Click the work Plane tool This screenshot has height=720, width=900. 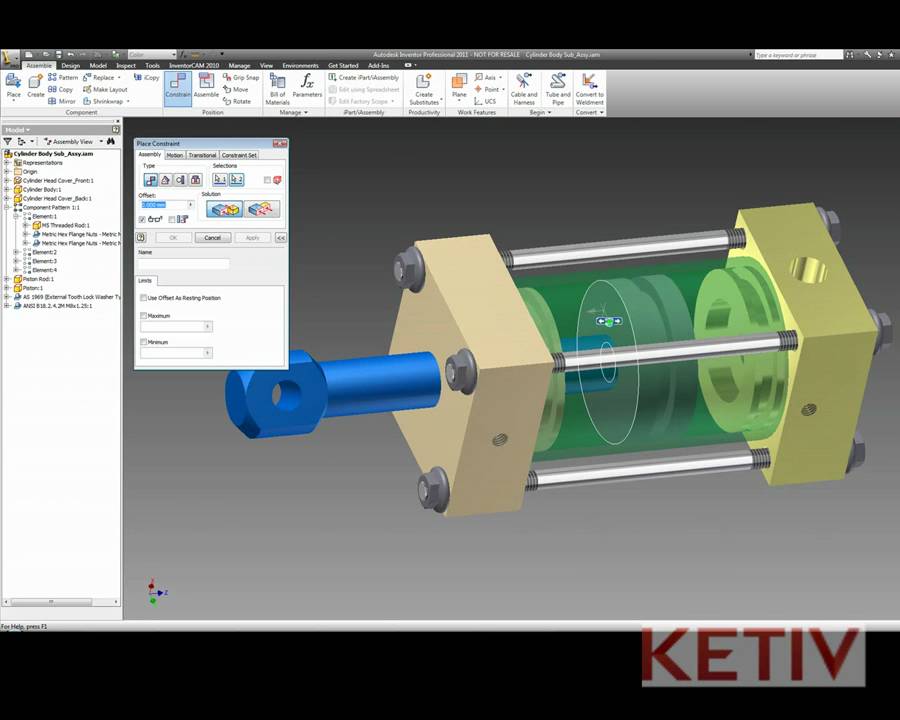click(x=459, y=86)
